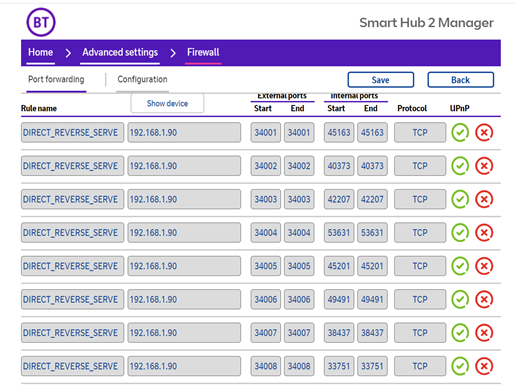Click green tick for the 34008 rule
The width and height of the screenshot is (515, 389).
460,366
